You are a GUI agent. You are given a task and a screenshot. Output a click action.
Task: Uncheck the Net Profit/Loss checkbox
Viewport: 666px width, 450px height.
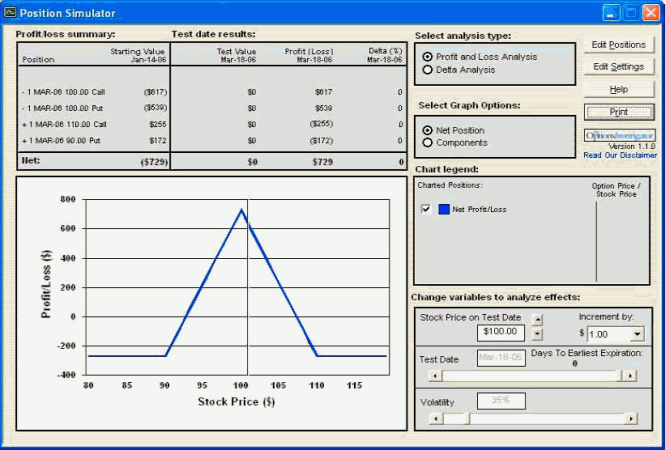click(x=426, y=209)
